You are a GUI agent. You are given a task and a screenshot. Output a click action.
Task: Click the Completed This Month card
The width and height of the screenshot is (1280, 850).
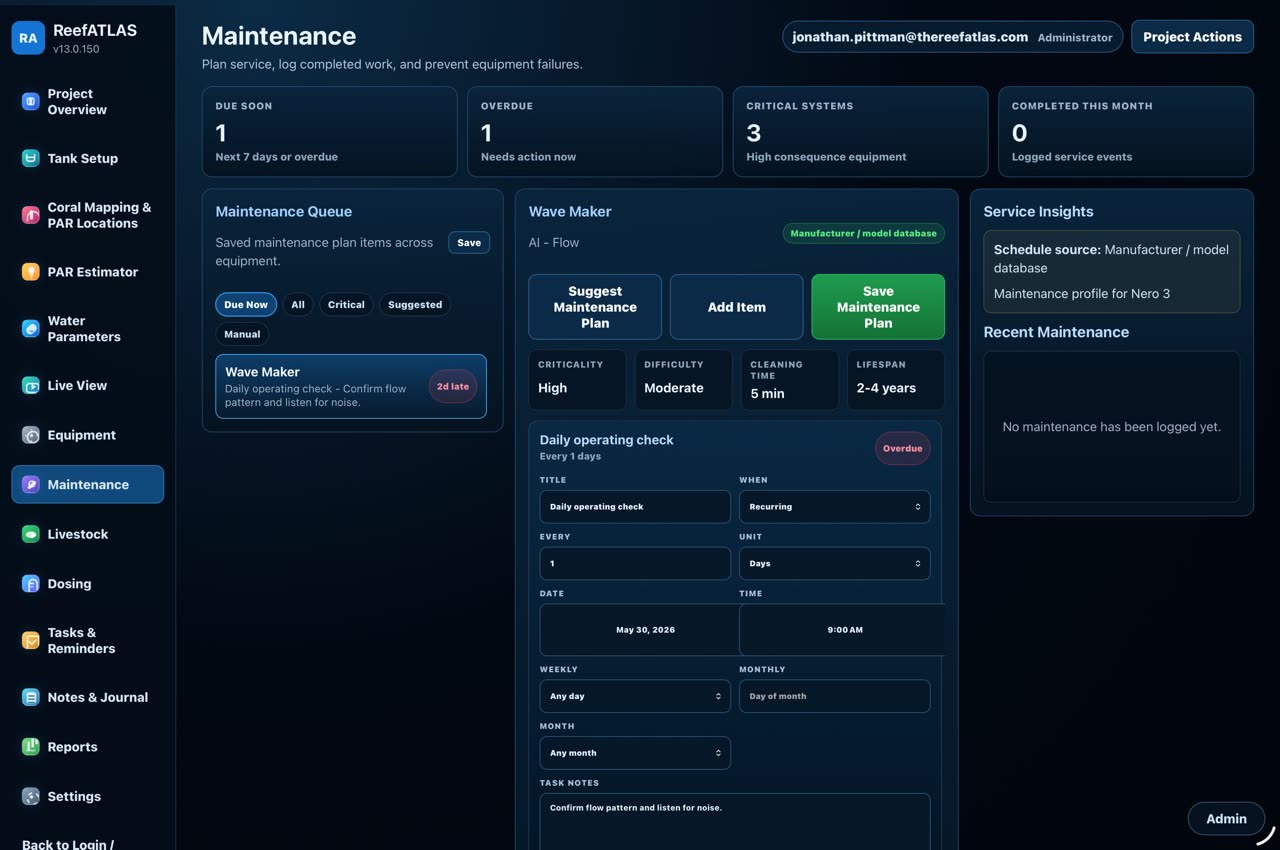point(1126,132)
